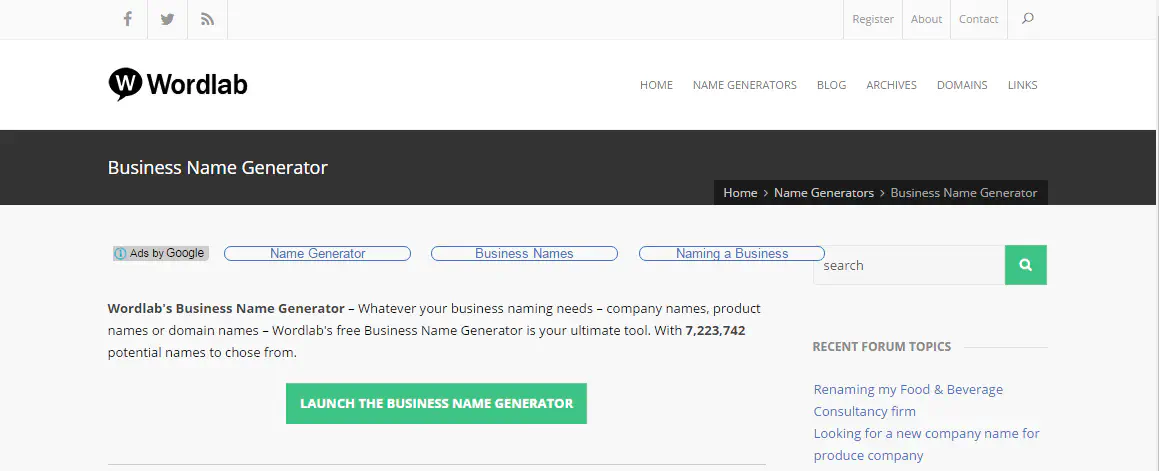
Task: Open the Name Generators menu
Action: click(x=744, y=85)
